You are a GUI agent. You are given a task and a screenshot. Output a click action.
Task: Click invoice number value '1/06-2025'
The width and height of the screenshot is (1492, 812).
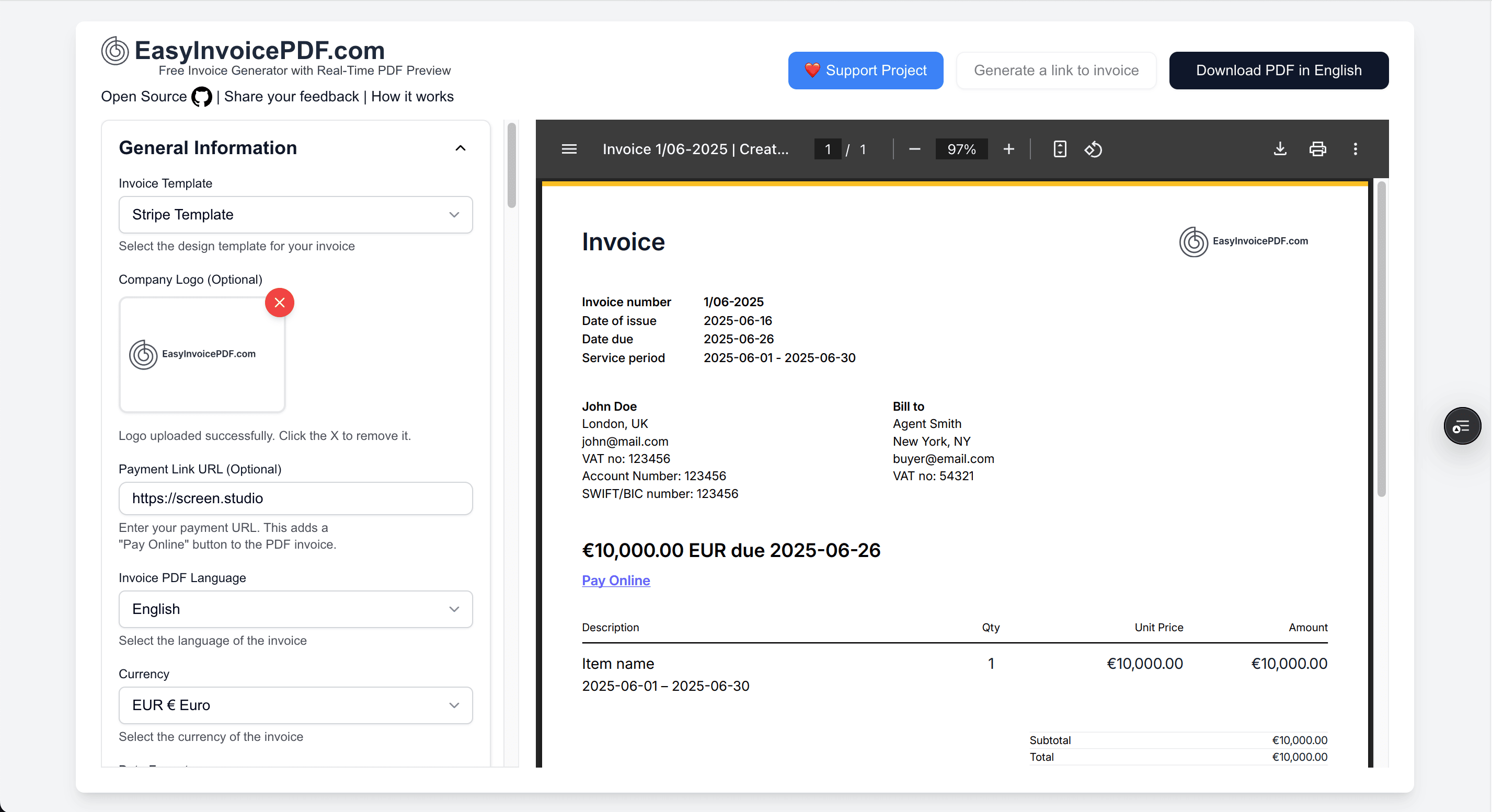point(733,302)
